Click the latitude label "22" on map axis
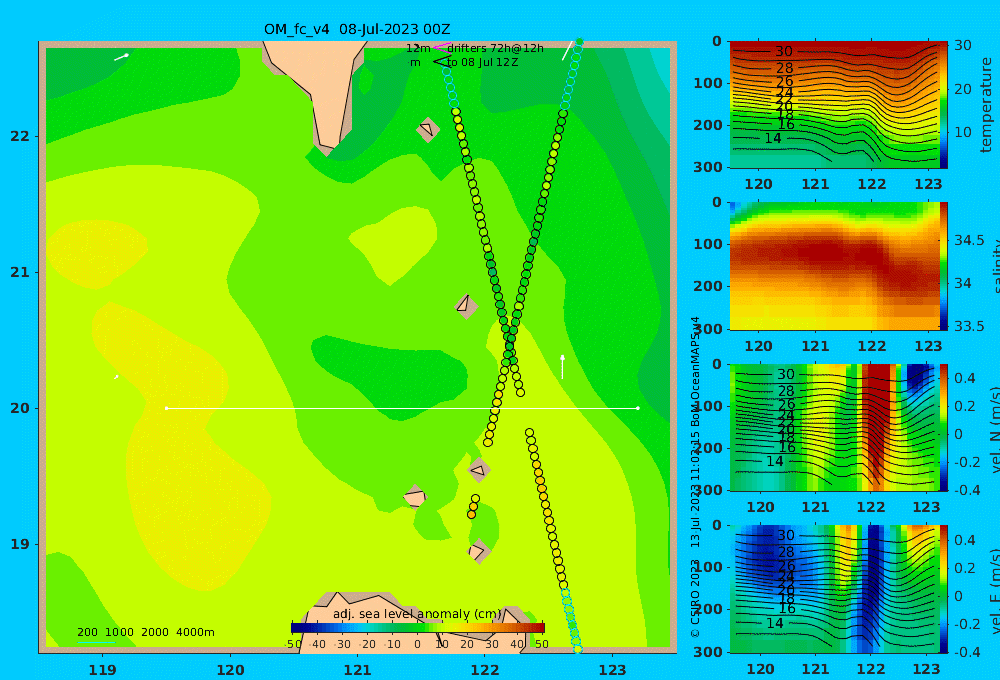The height and width of the screenshot is (680, 1000). point(19,136)
